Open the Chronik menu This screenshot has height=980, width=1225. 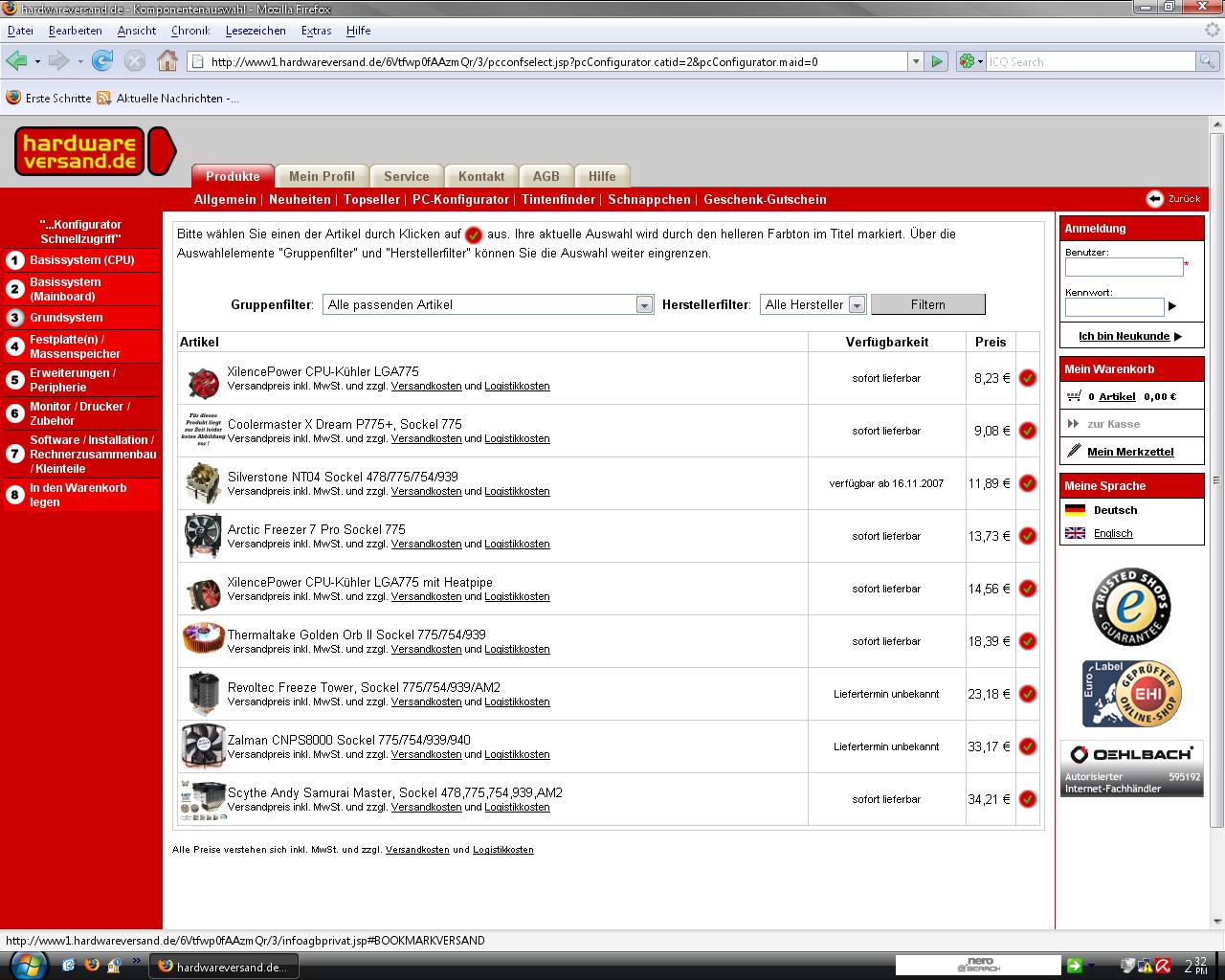point(190,31)
